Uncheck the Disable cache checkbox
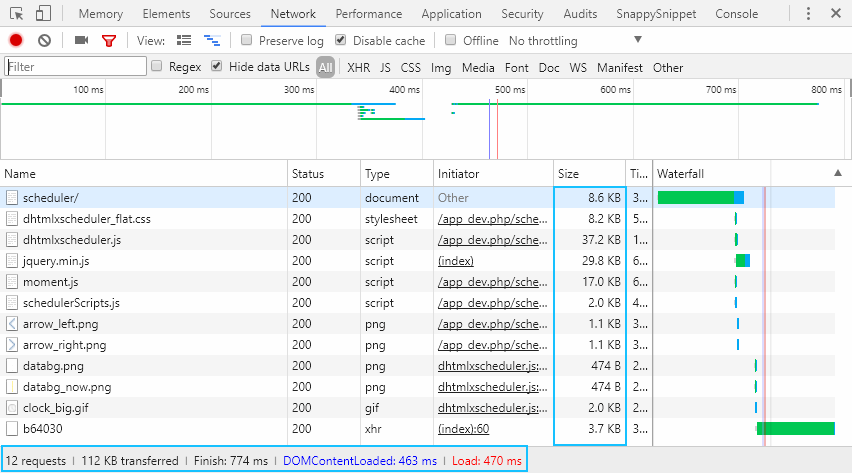Viewport: 852px width, 473px height. click(x=341, y=40)
